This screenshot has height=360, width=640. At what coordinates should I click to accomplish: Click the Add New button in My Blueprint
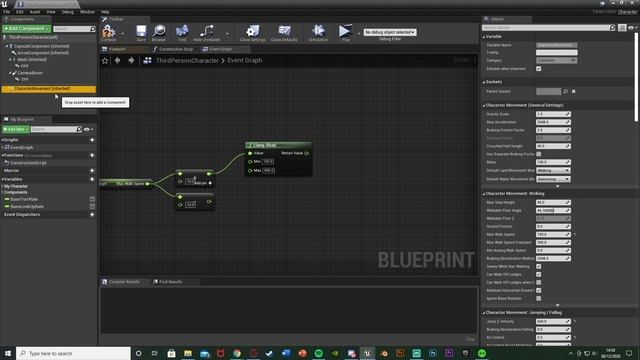(16, 129)
